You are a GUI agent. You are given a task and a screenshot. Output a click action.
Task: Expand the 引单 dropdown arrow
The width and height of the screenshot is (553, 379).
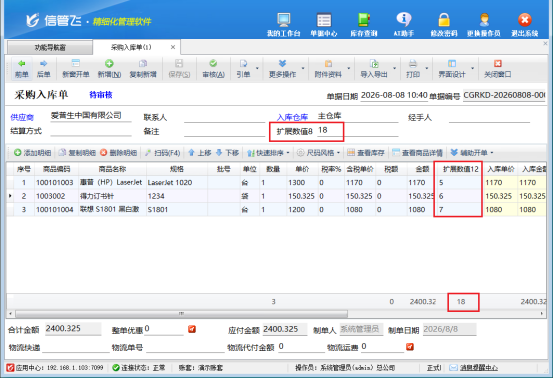click(x=257, y=68)
